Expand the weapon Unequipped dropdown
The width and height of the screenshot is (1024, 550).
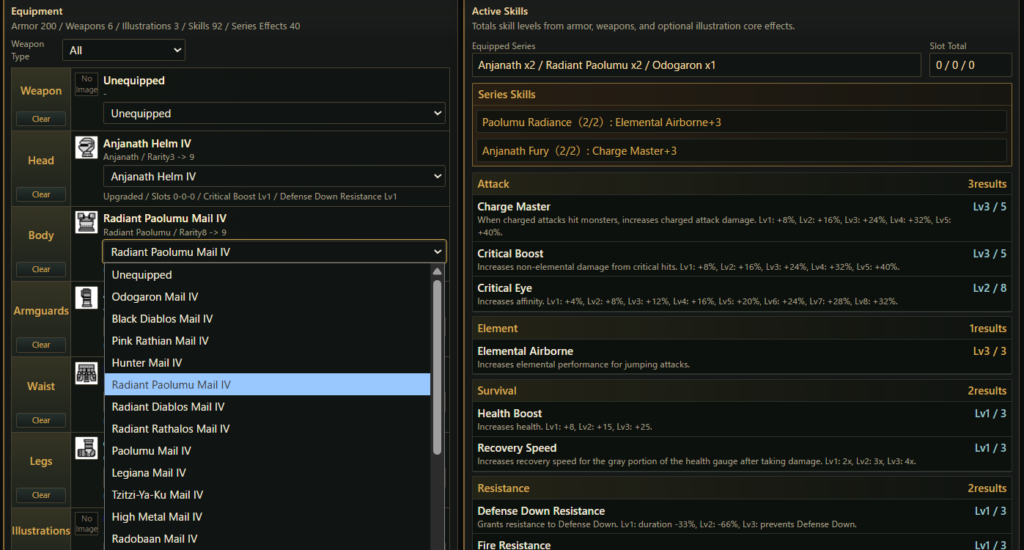point(274,113)
